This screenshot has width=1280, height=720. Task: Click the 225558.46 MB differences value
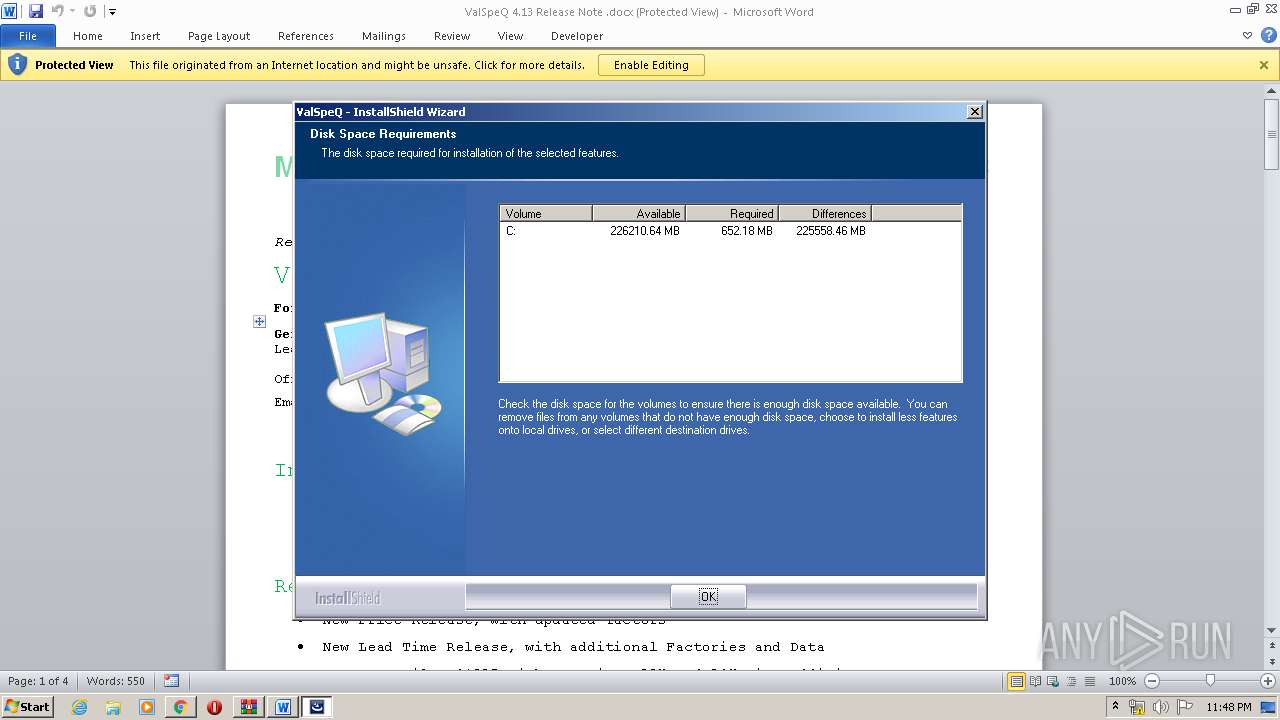[830, 231]
